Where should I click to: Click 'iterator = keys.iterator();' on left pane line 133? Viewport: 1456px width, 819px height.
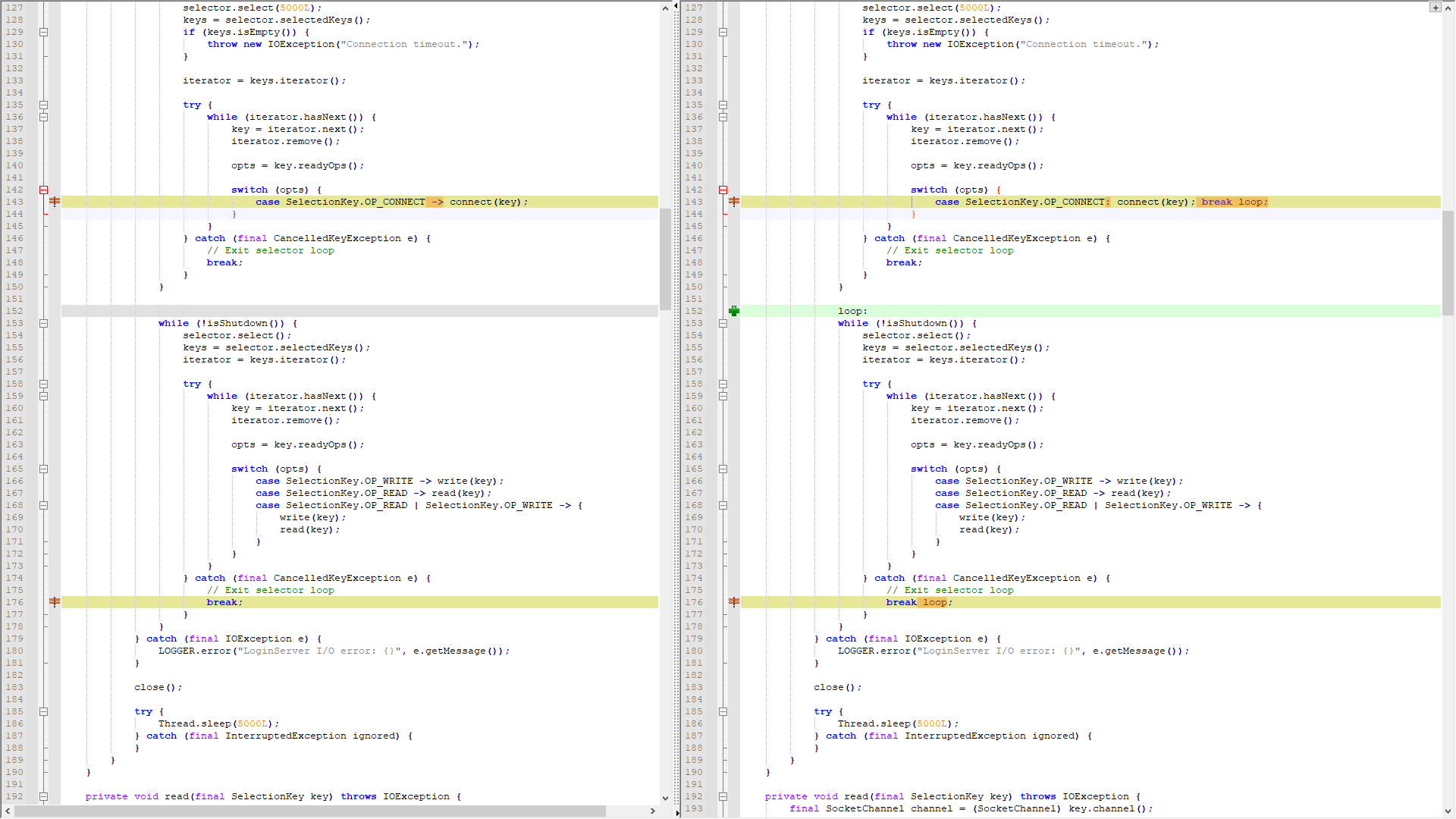click(264, 80)
